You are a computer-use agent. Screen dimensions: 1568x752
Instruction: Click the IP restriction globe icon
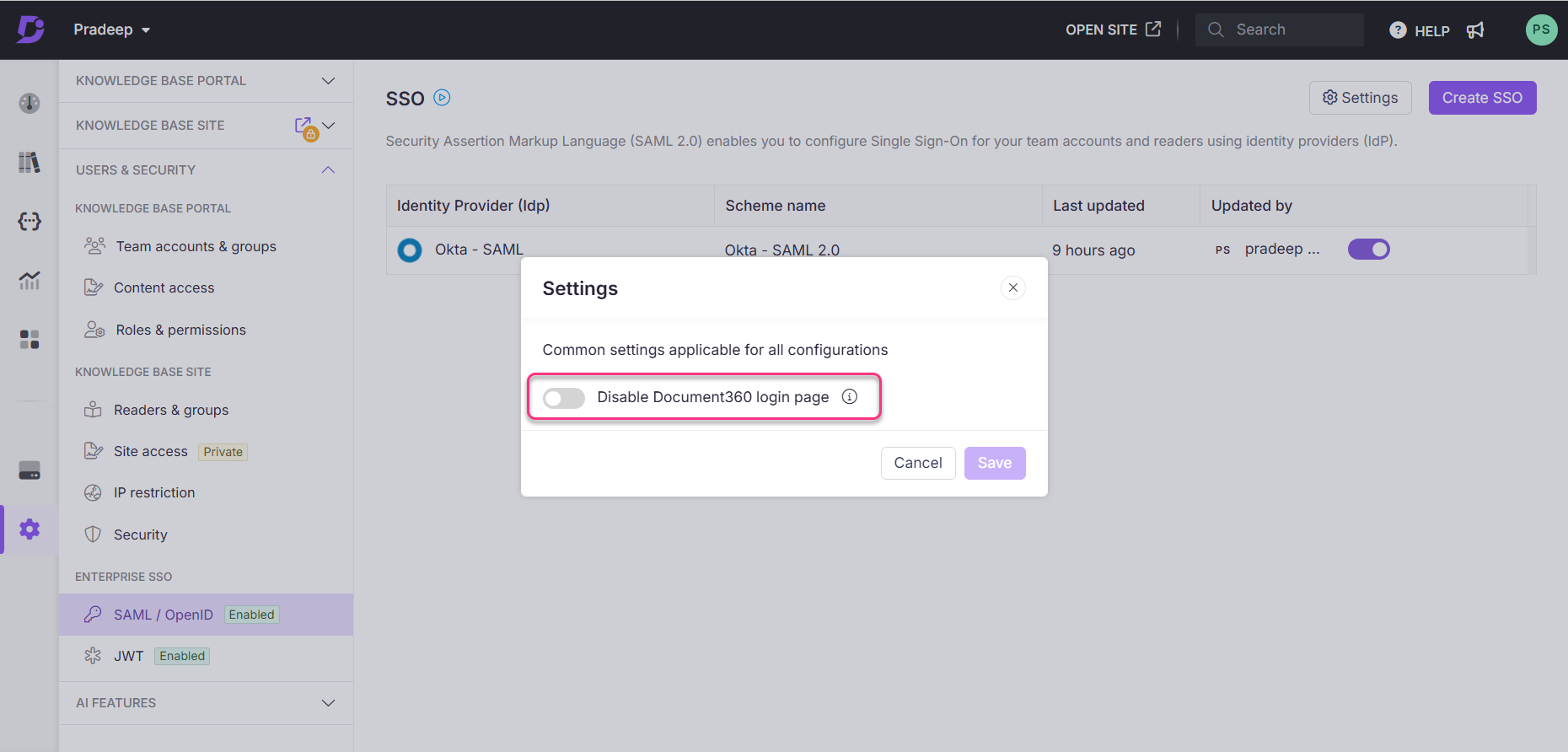[93, 492]
